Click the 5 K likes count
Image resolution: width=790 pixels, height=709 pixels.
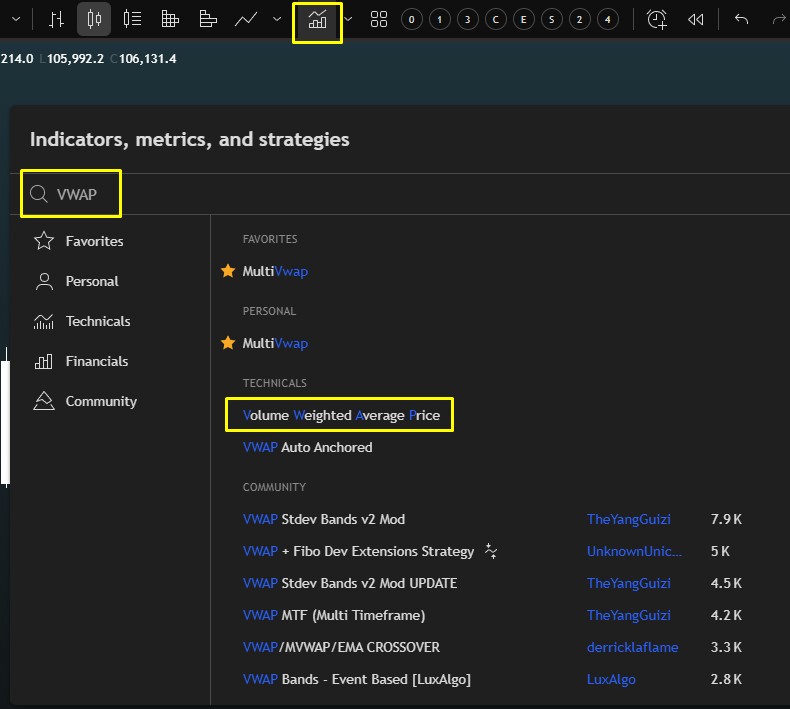point(720,551)
